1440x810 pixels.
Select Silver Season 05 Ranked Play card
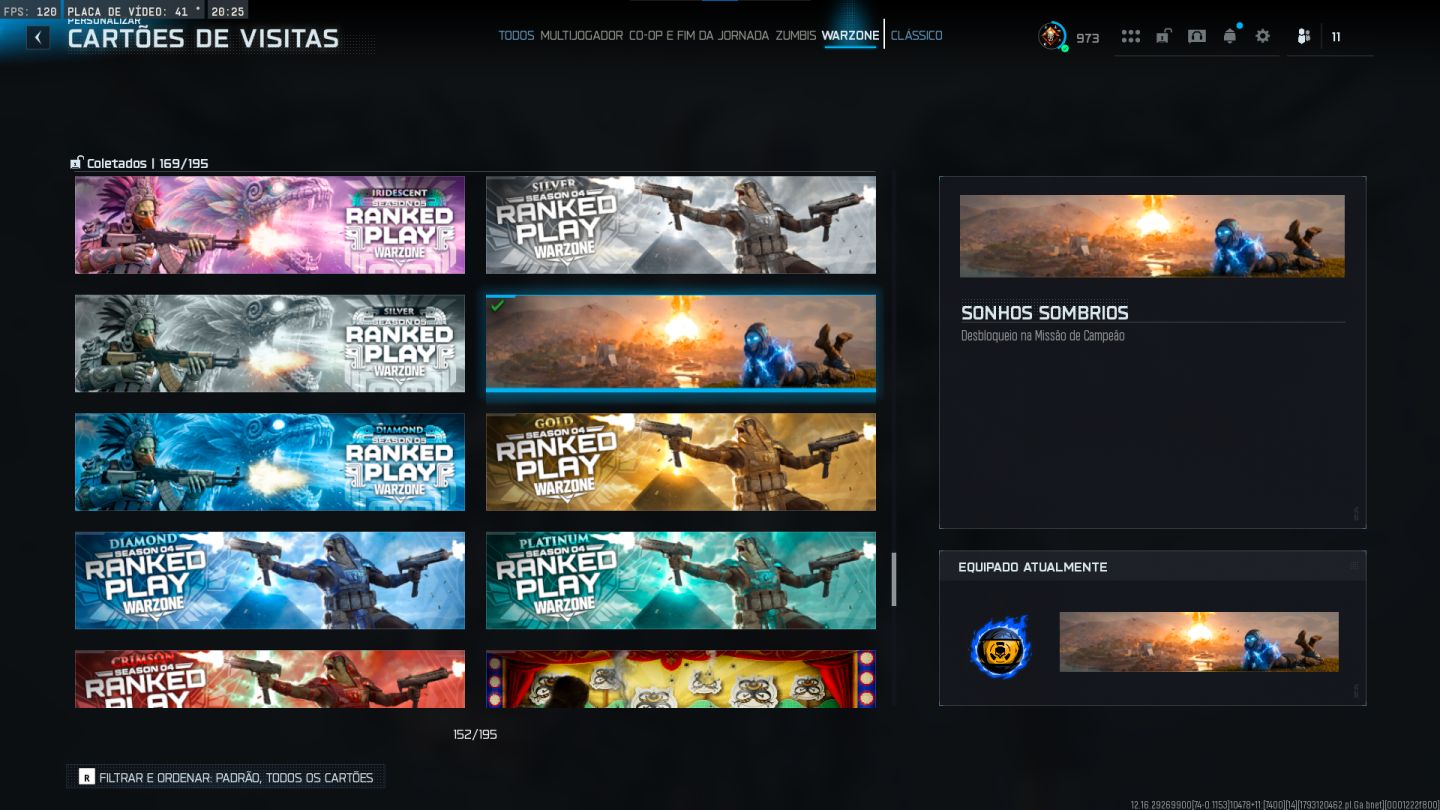[270, 343]
